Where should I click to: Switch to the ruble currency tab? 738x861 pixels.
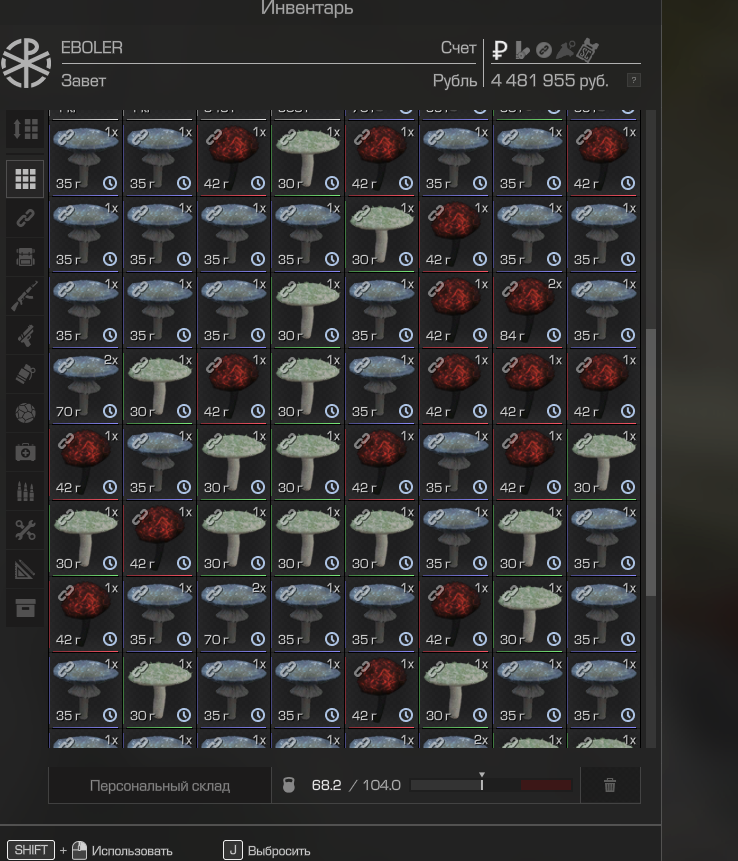(x=500, y=49)
